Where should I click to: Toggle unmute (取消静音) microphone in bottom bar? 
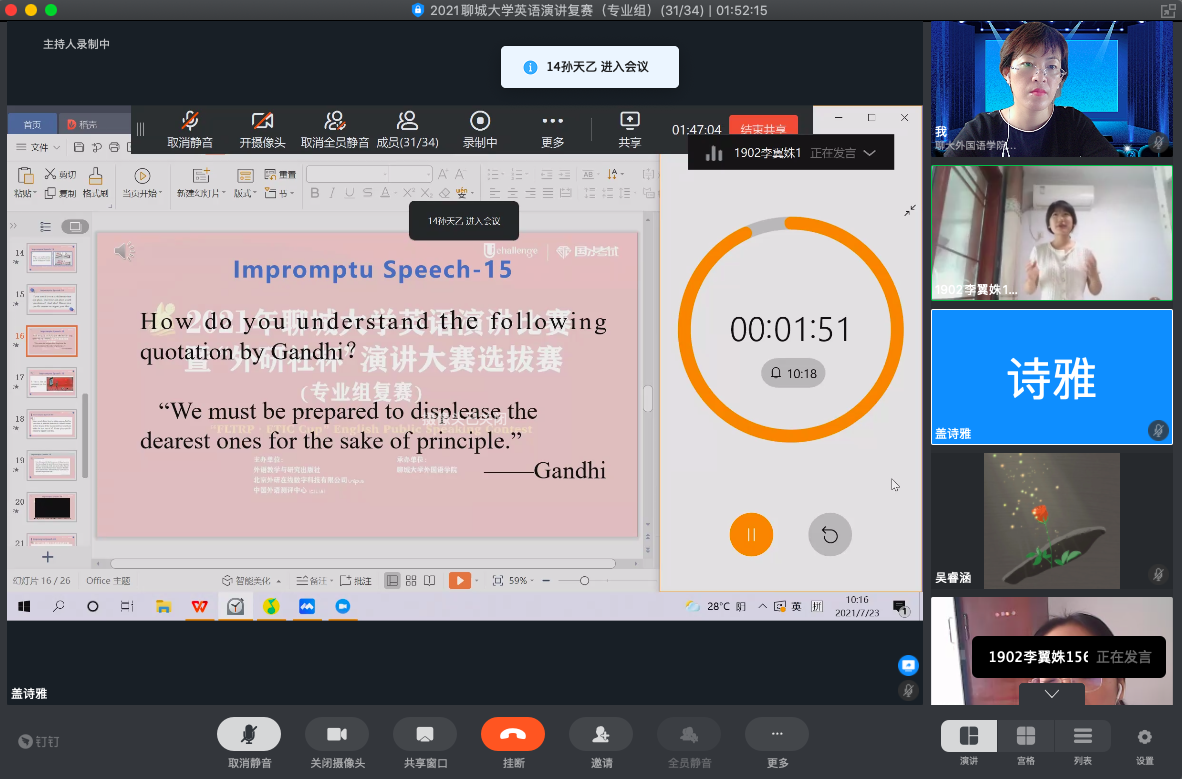point(249,735)
